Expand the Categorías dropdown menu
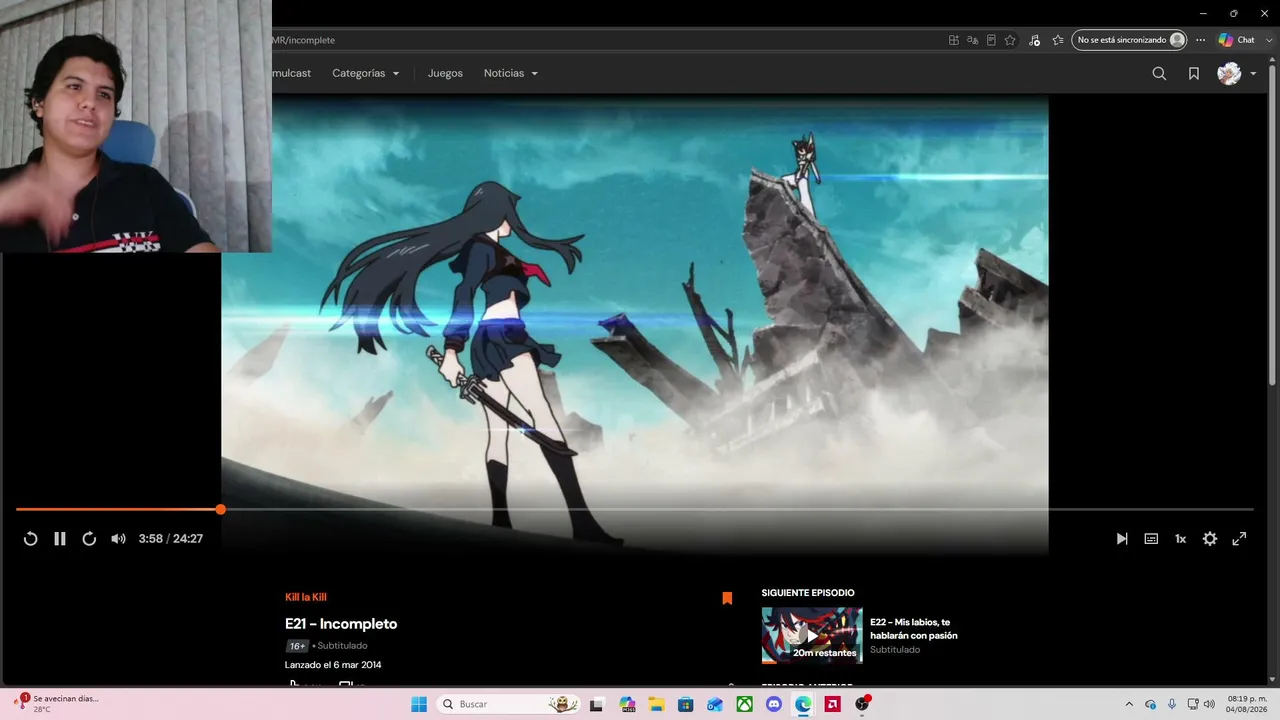Image resolution: width=1280 pixels, height=720 pixels. click(366, 73)
